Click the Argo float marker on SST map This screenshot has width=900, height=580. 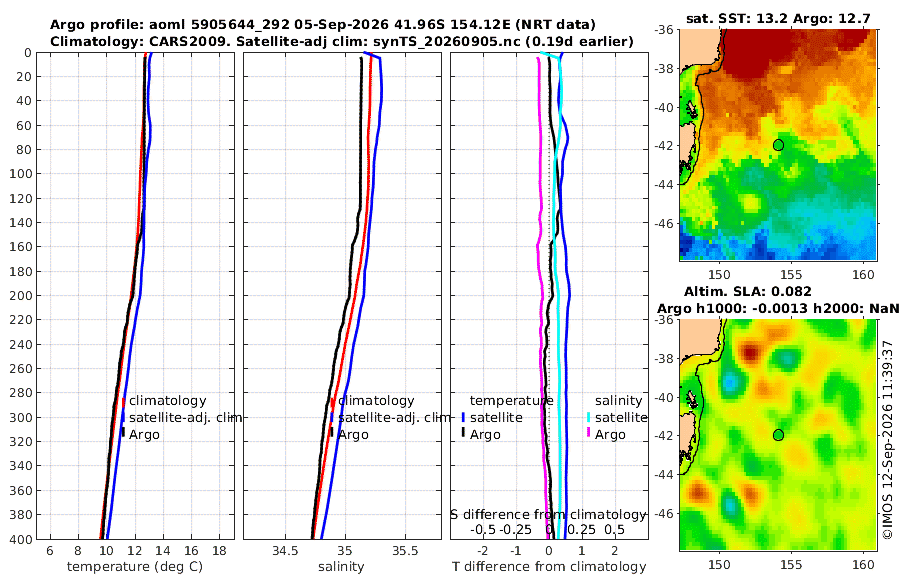pyautogui.click(x=778, y=145)
